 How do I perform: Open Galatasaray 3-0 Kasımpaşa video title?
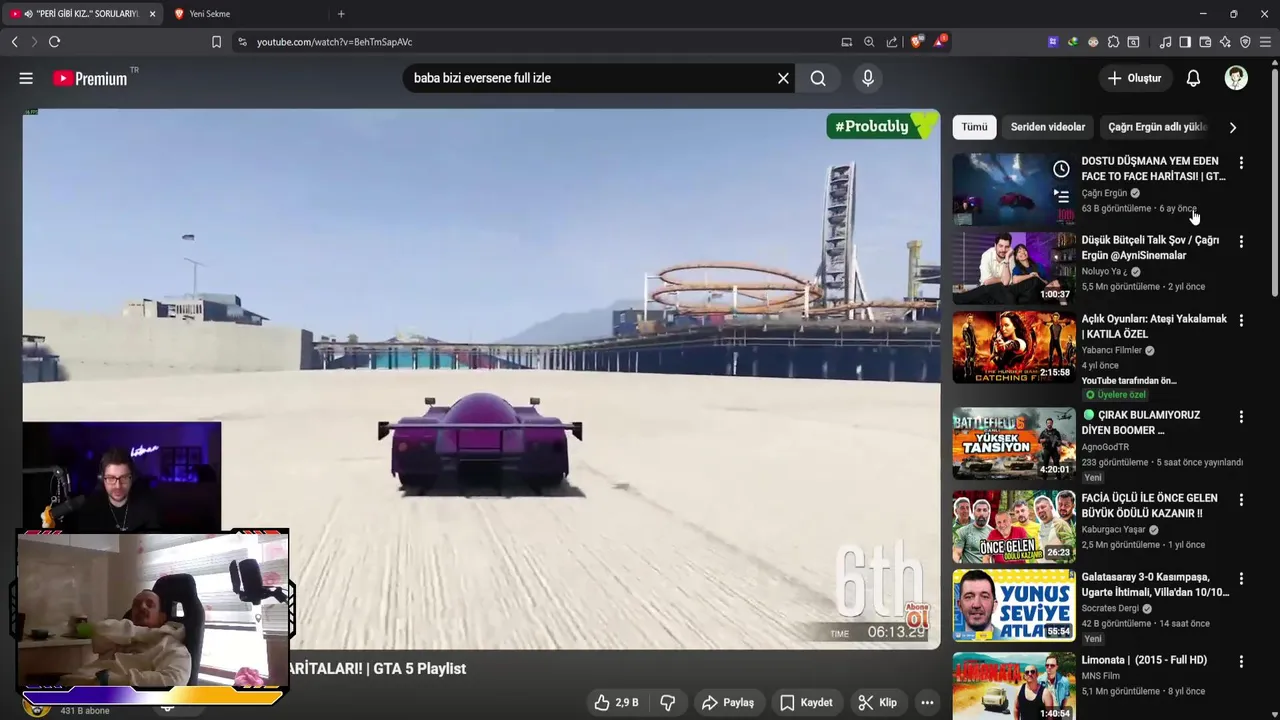(x=1155, y=585)
